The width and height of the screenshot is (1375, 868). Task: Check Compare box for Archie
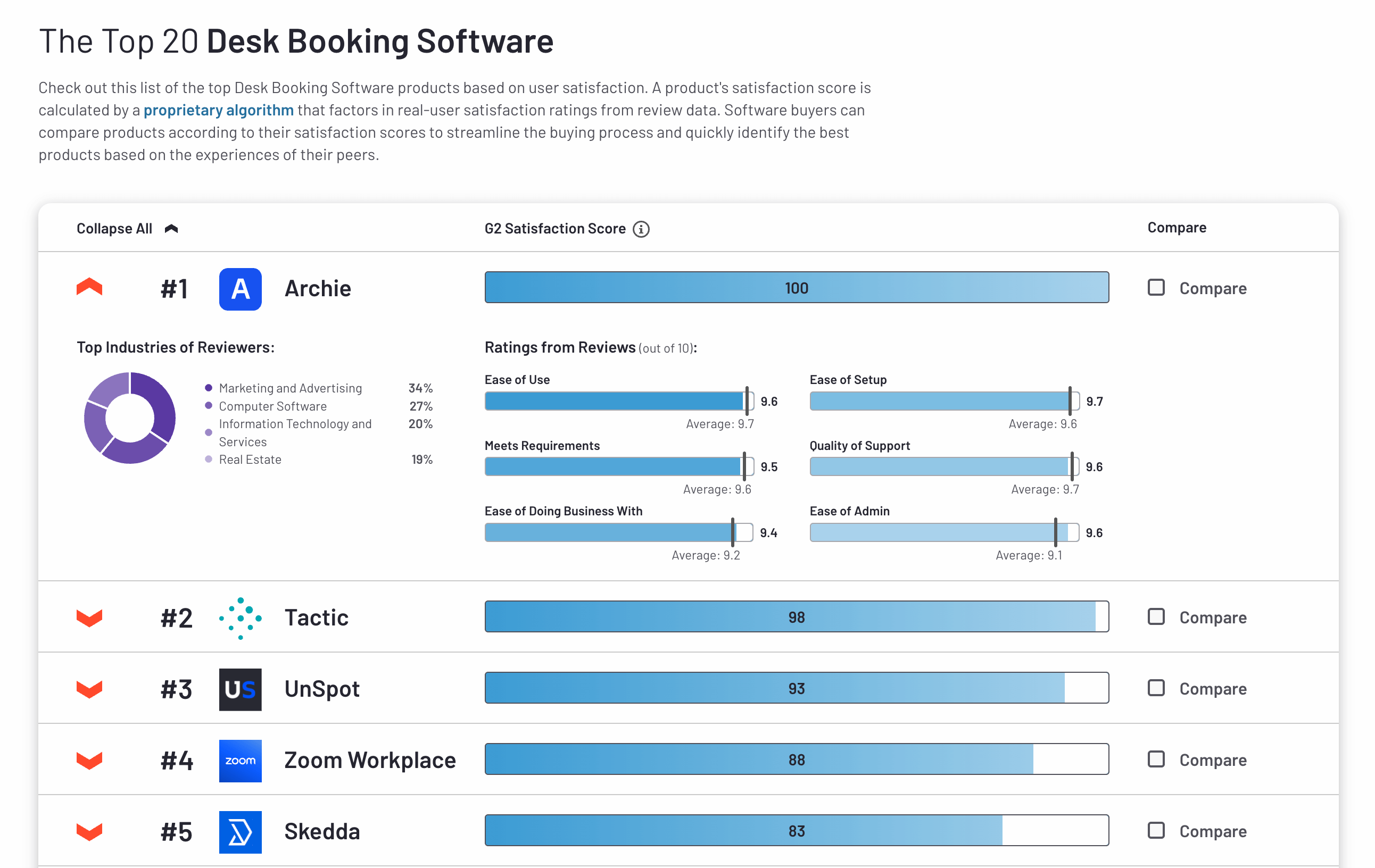pos(1156,287)
